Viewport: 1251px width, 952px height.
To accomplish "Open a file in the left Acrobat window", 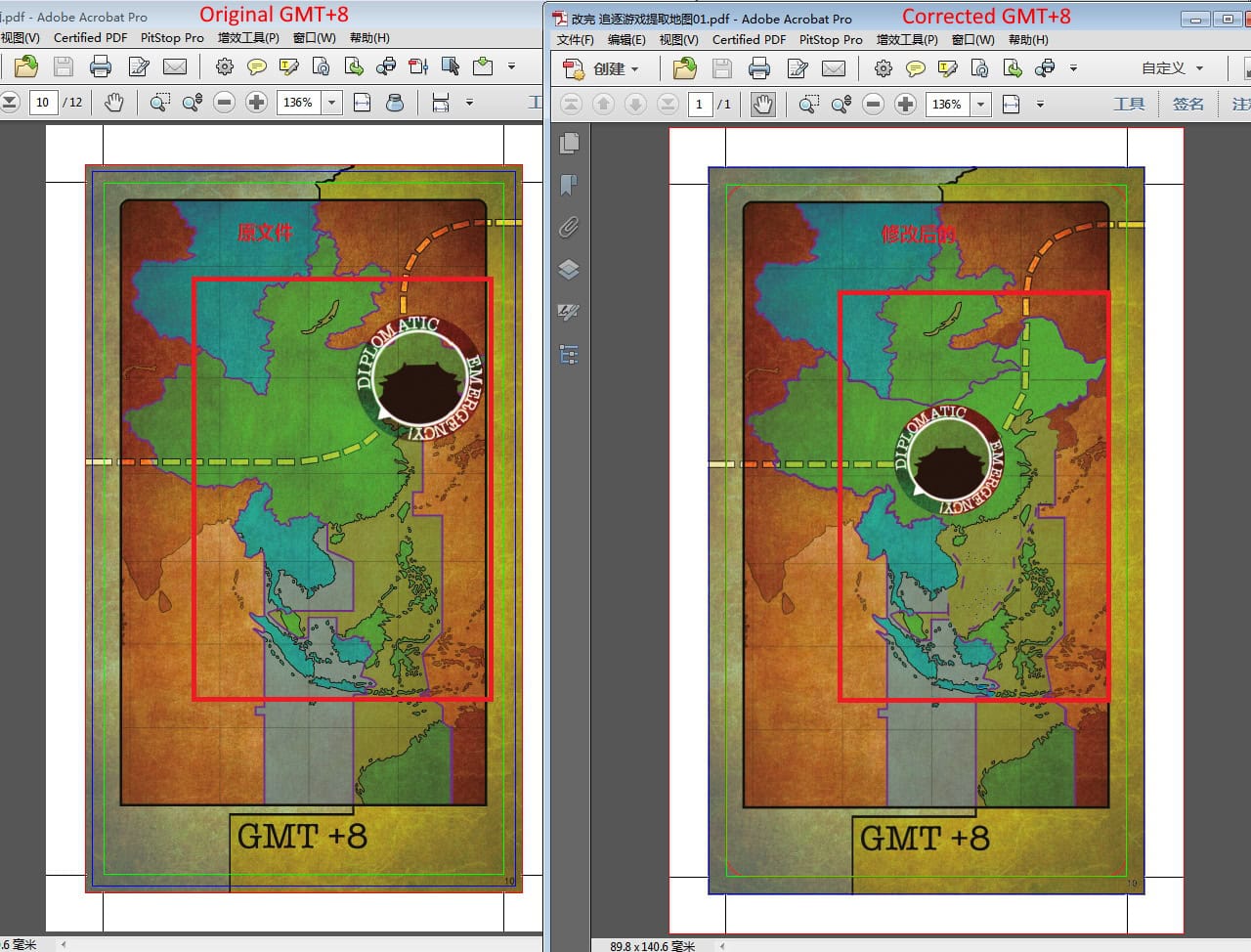I will 26,66.
